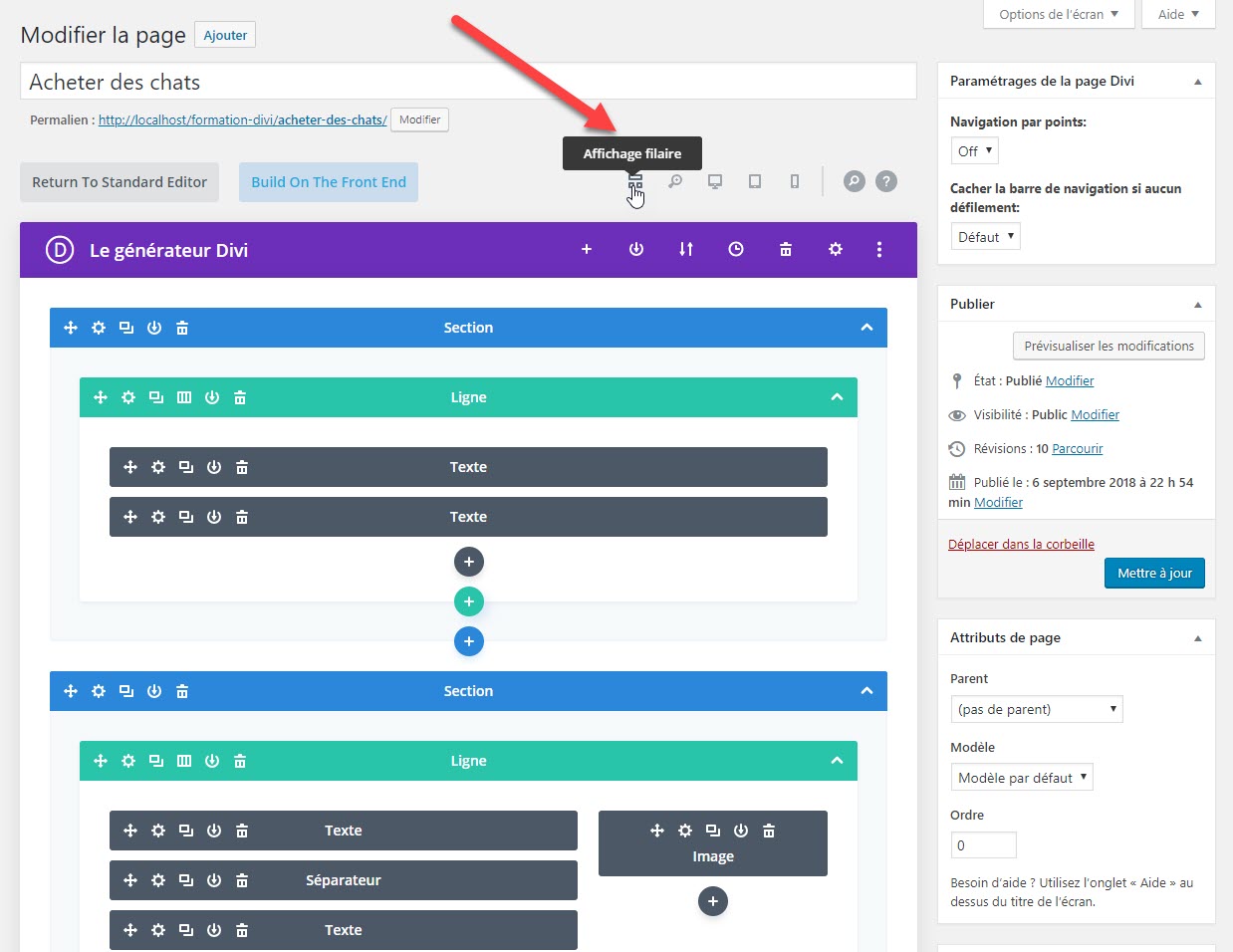
Task: Open Divi builder history clock icon
Action: pyautogui.click(x=736, y=250)
